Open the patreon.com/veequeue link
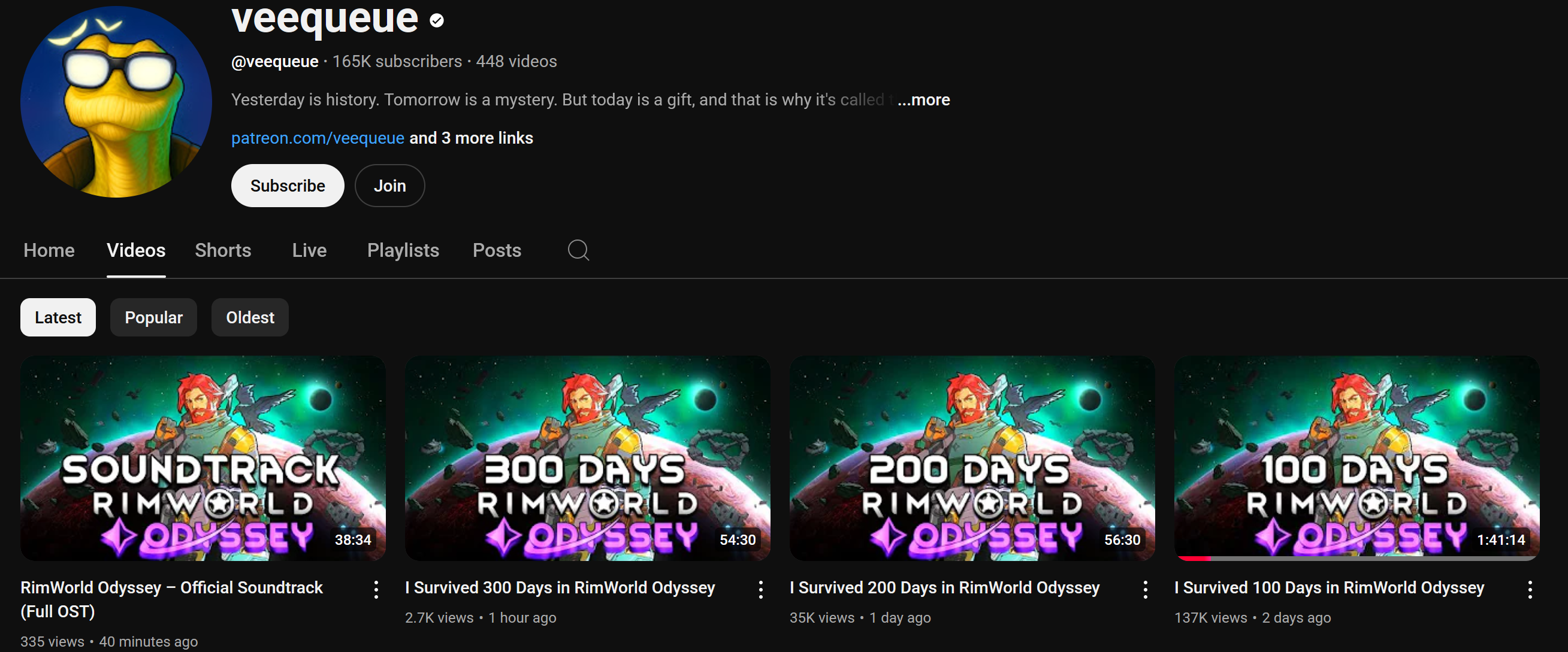This screenshot has width=1568, height=652. pos(318,138)
